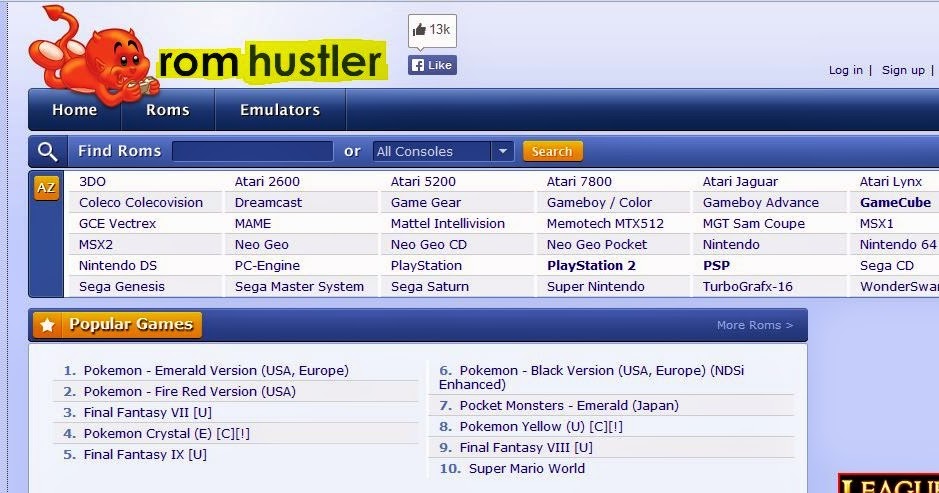939x493 pixels.
Task: Click the AZ alphabetical sort icon
Action: click(46, 187)
